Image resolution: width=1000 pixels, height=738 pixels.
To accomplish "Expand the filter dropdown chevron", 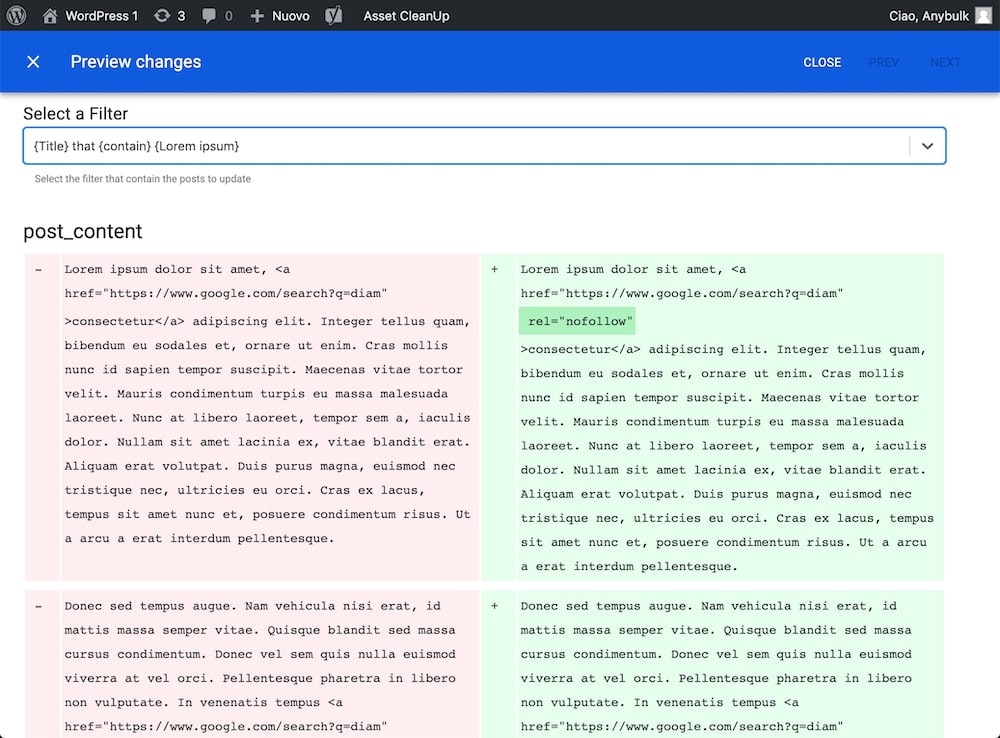I will [x=927, y=146].
